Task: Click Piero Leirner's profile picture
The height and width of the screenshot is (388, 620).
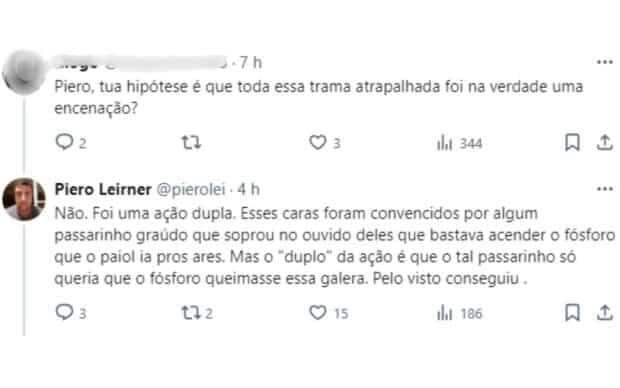Action: 24,199
